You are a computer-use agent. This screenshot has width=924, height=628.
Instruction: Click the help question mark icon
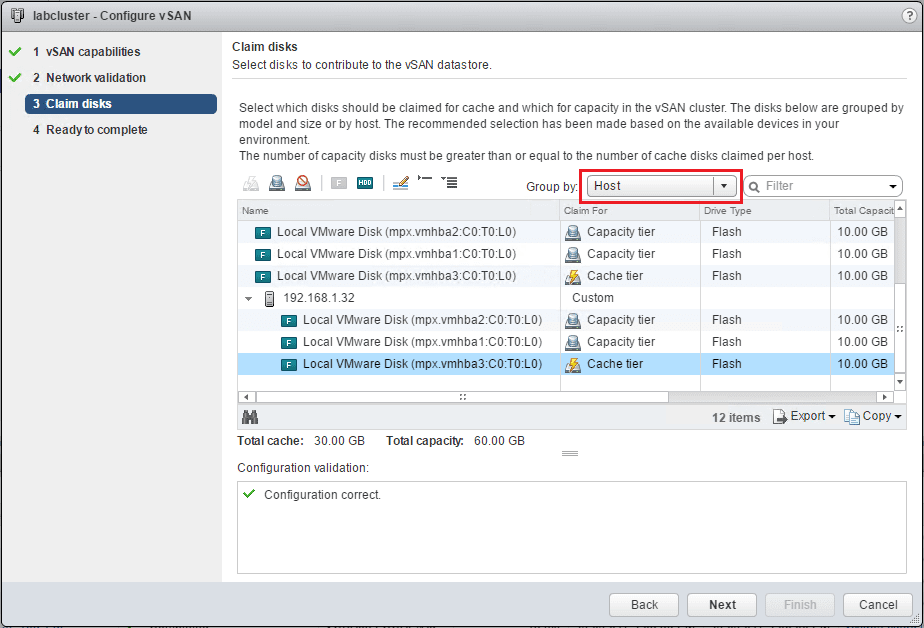tap(907, 16)
